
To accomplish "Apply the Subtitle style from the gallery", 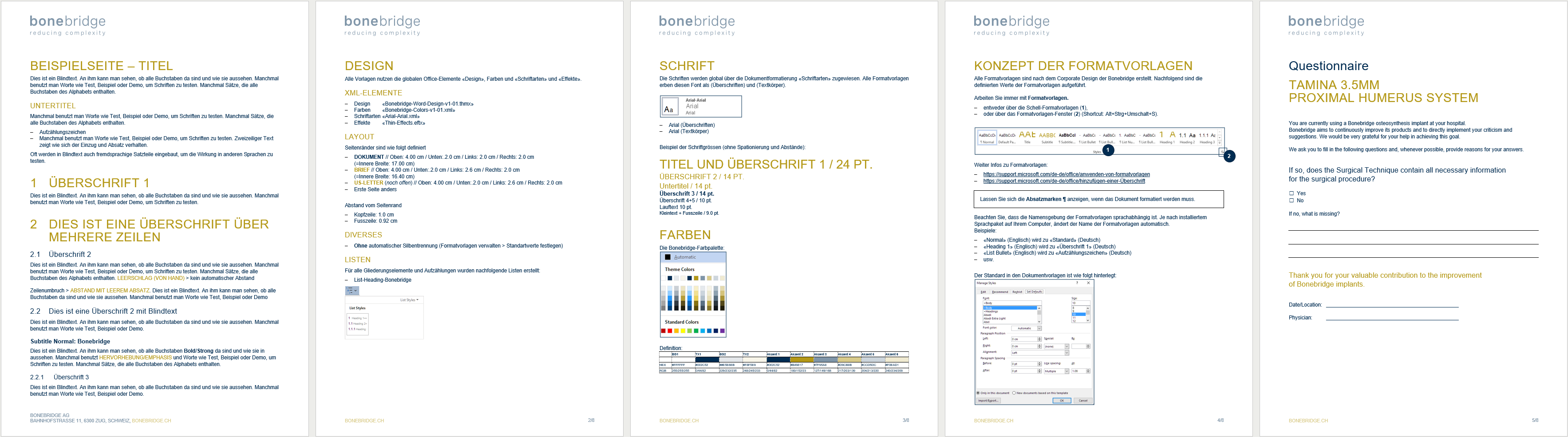I will pos(1047,138).
